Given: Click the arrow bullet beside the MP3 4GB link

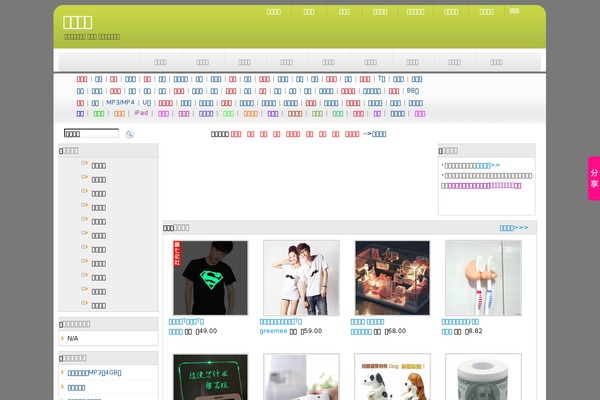Looking at the screenshot, I should [62, 372].
